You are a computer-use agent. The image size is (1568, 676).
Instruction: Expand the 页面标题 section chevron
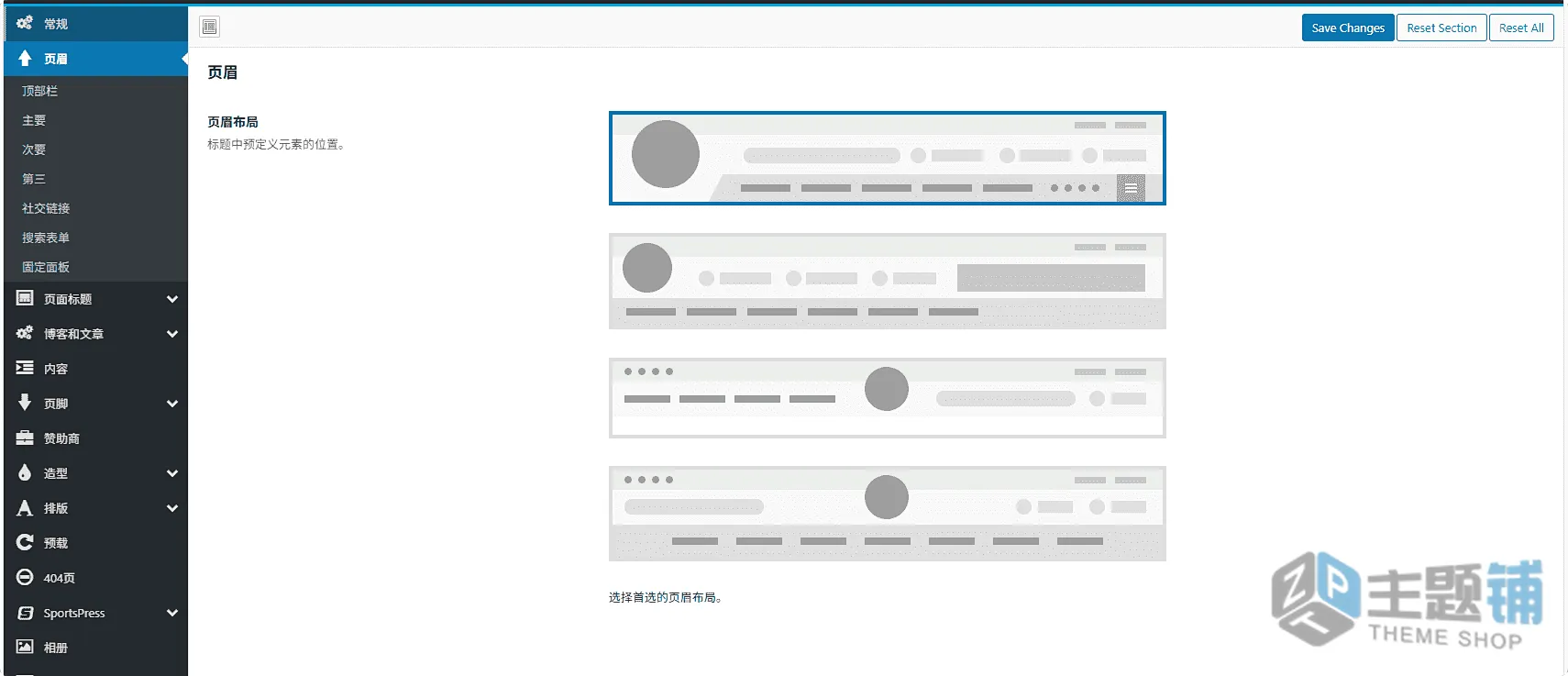(x=171, y=299)
